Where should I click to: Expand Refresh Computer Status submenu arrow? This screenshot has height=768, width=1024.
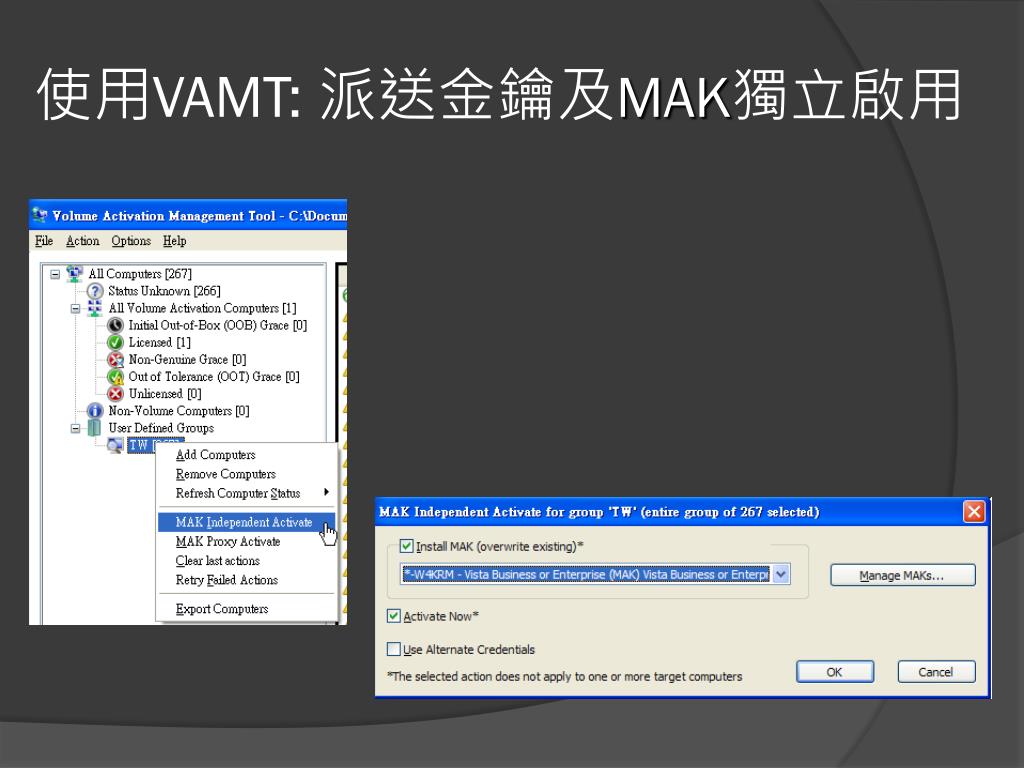pyautogui.click(x=326, y=492)
